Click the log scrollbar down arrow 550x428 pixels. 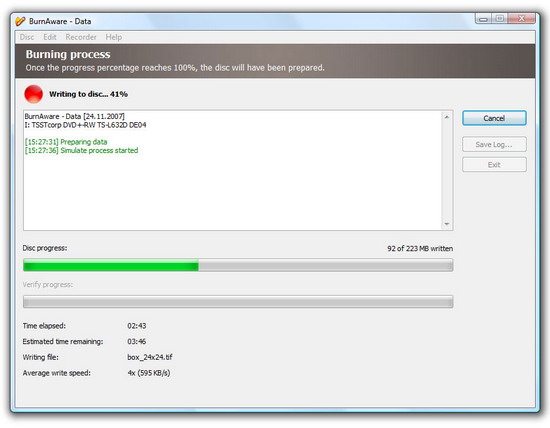447,224
